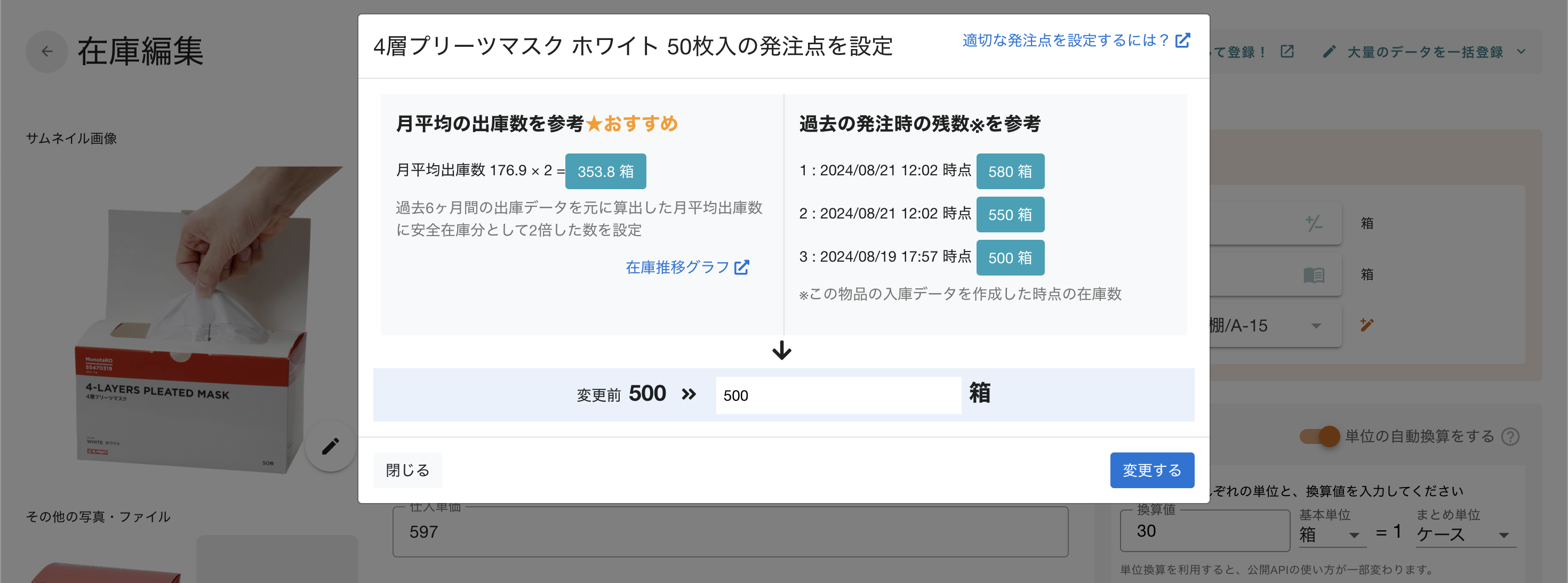Select the 580 箱 past order value

coord(1010,171)
